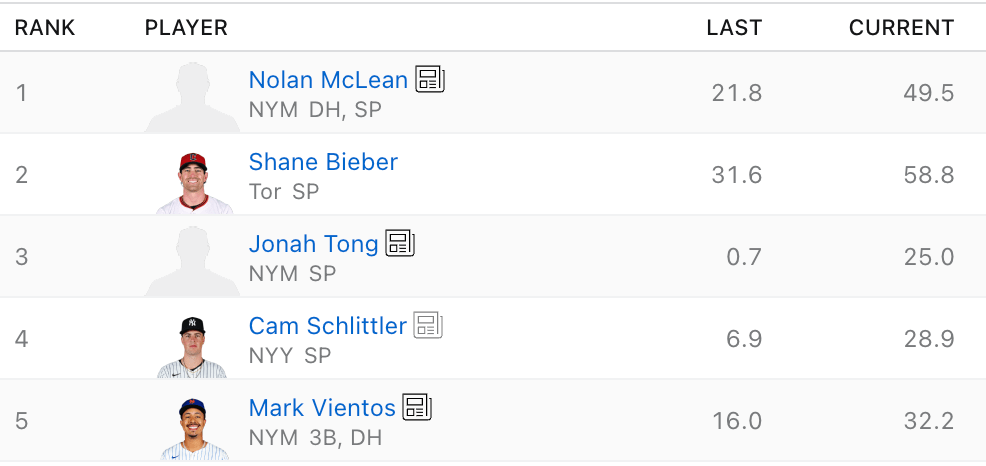Click Jonah Tong's placeholder silhouette image

coord(193,261)
